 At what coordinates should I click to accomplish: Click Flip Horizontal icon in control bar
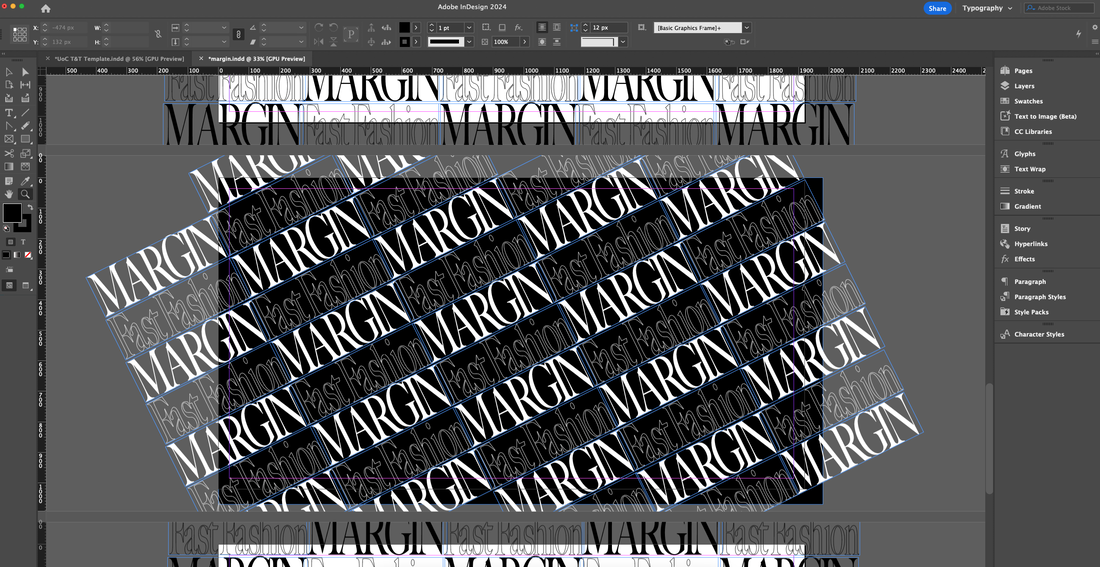point(319,41)
